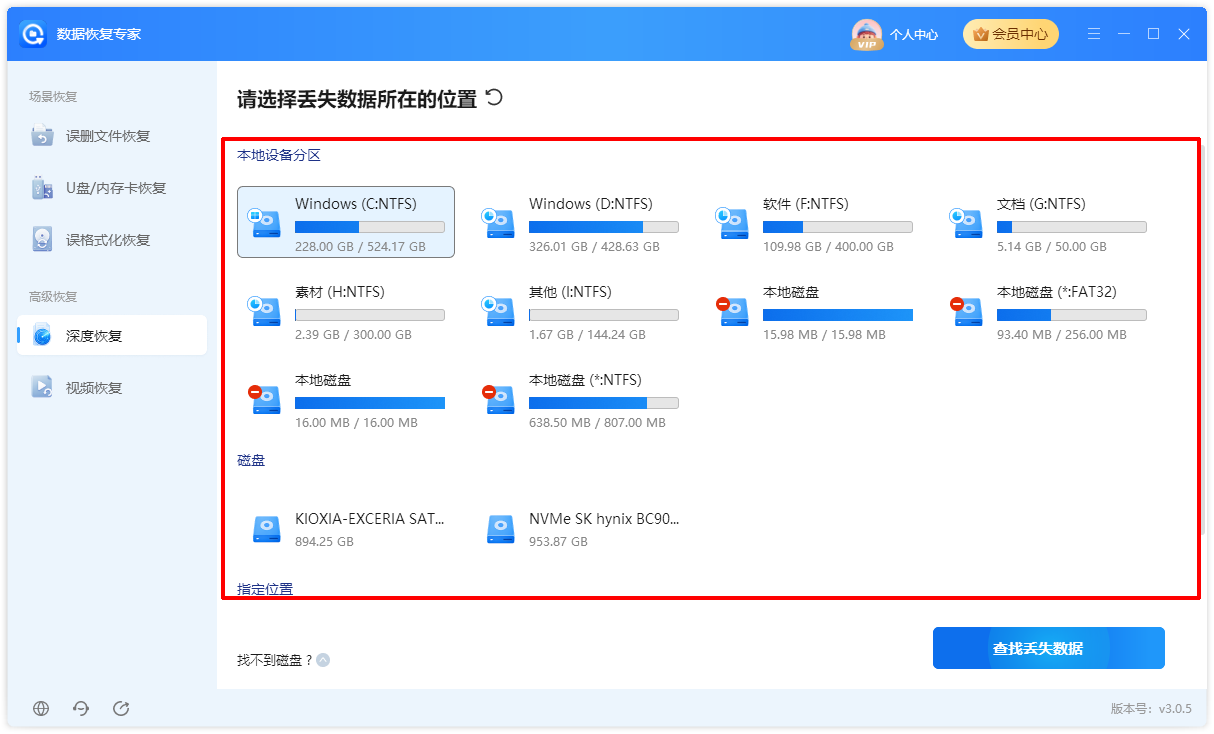1214x734 pixels.
Task: Choose the KIOXIA-EXCERIA SATA disk icon
Action: (x=267, y=529)
